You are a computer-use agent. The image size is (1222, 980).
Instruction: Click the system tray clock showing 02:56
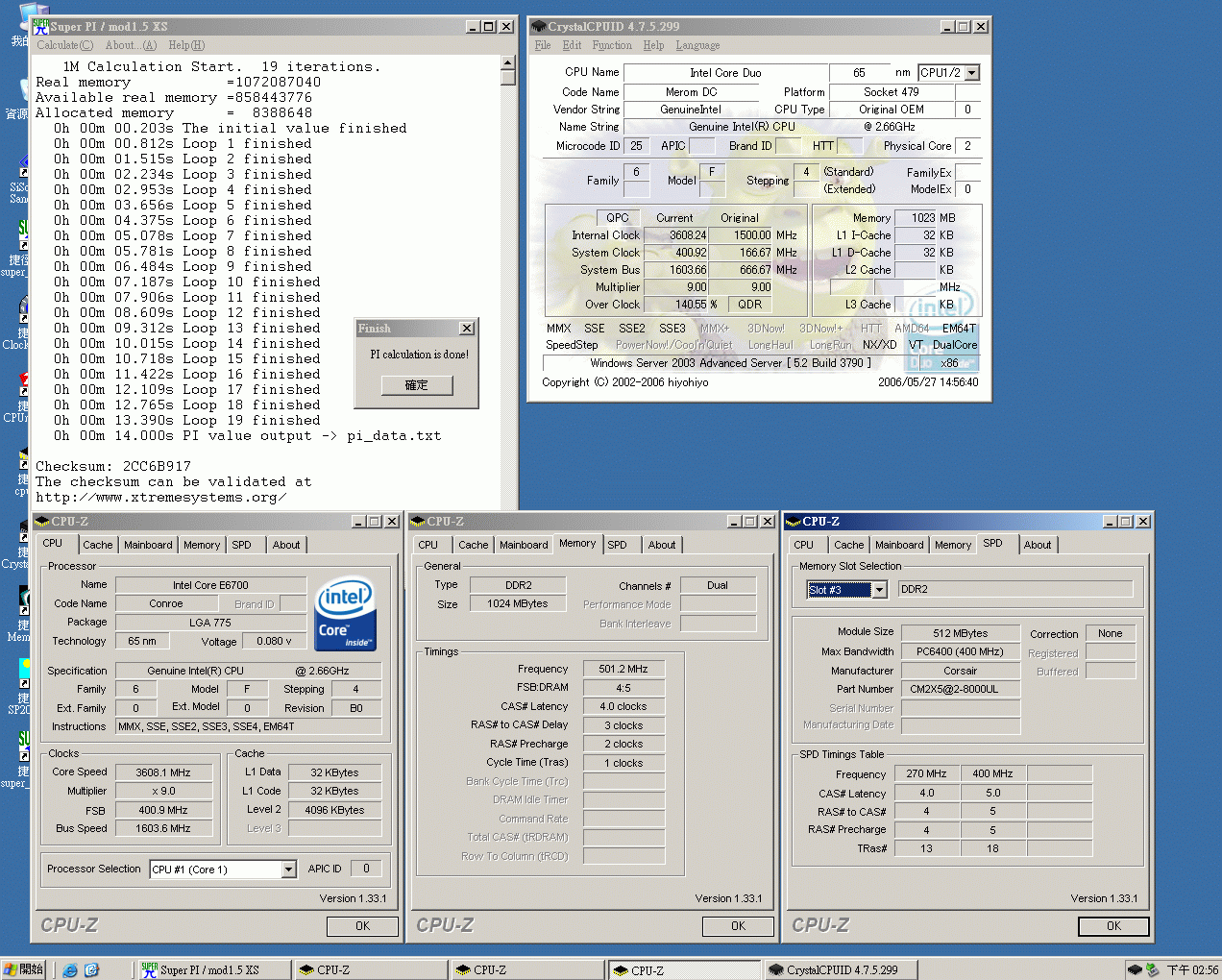[x=1192, y=969]
